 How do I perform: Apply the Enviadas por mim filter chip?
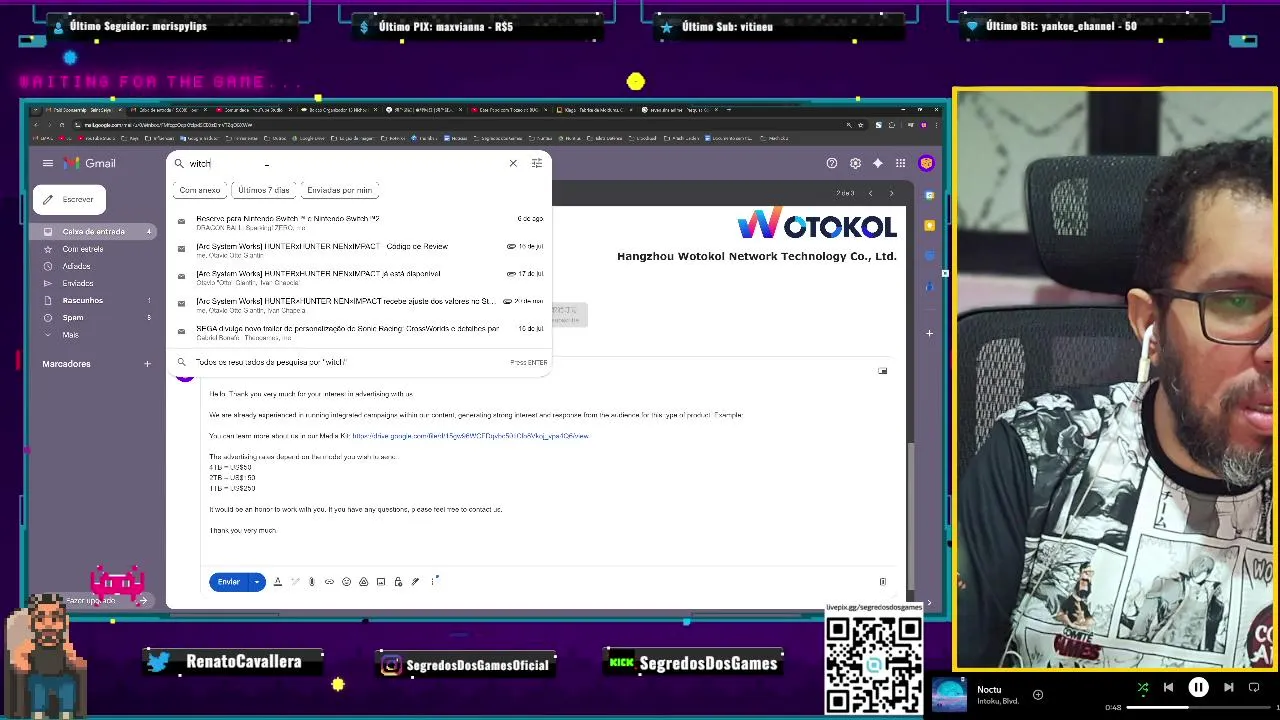coord(339,190)
